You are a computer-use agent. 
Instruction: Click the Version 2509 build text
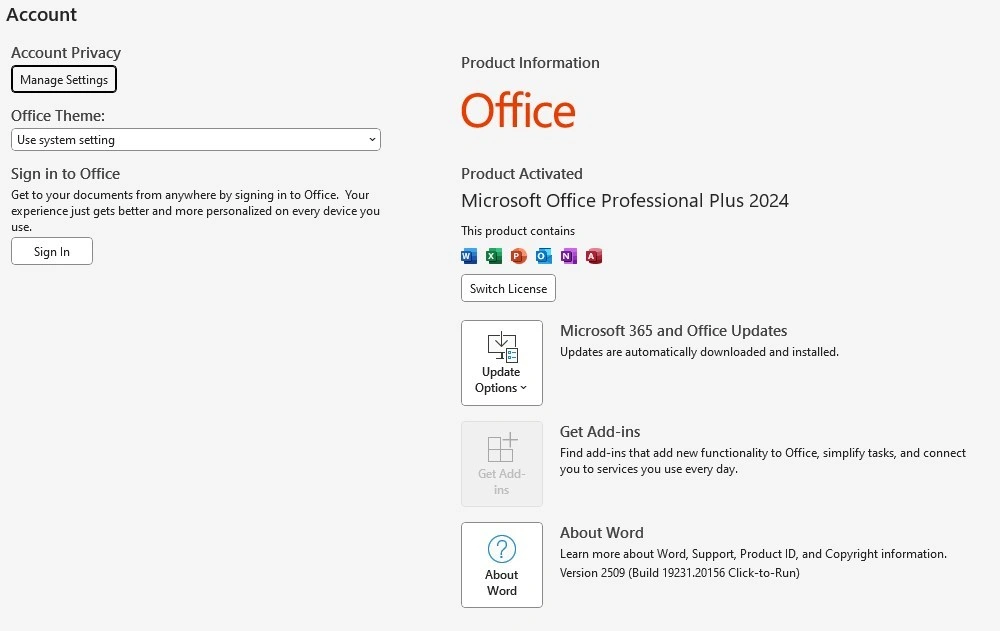pos(679,573)
